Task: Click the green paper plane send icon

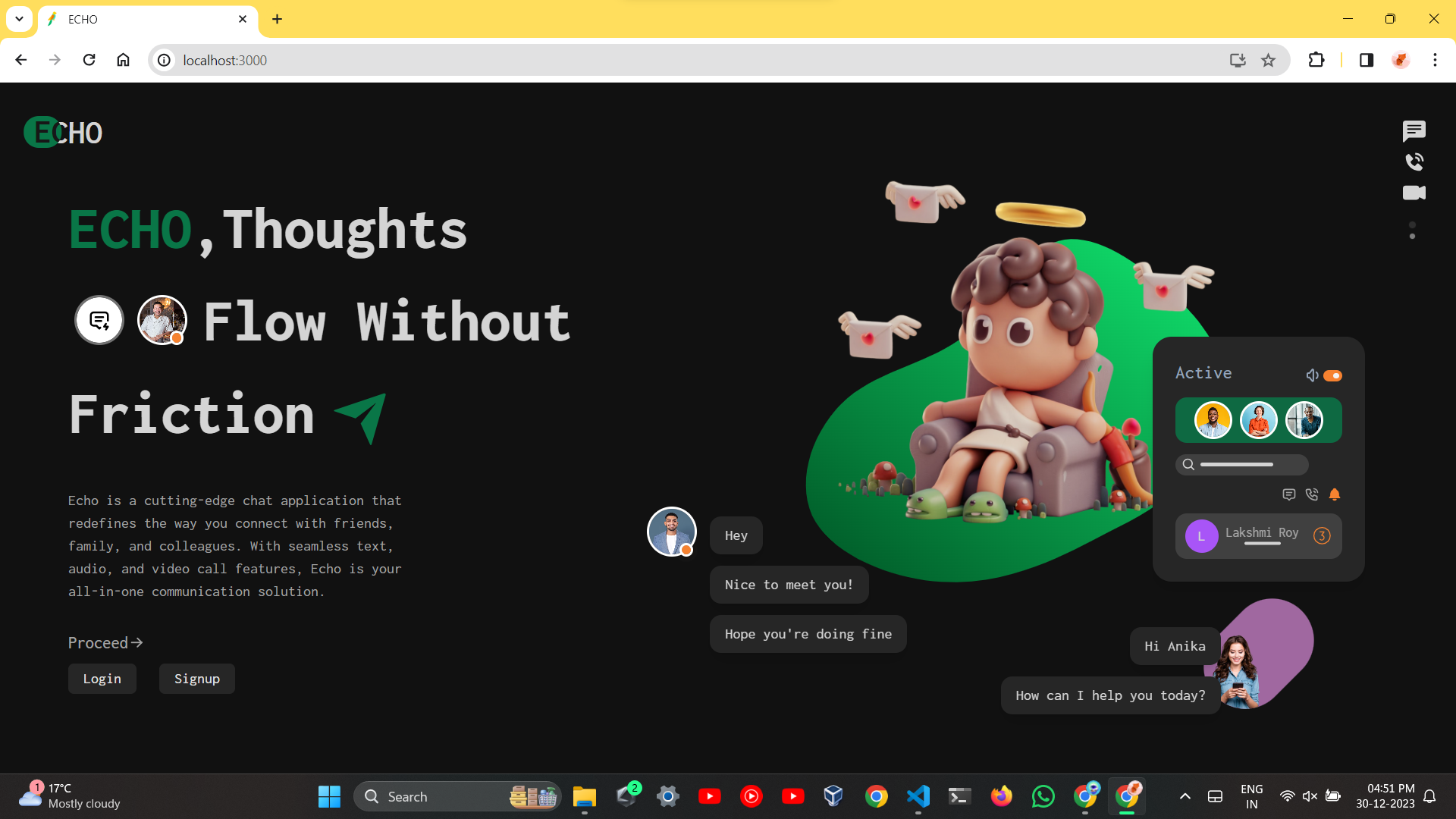Action: coord(362,417)
